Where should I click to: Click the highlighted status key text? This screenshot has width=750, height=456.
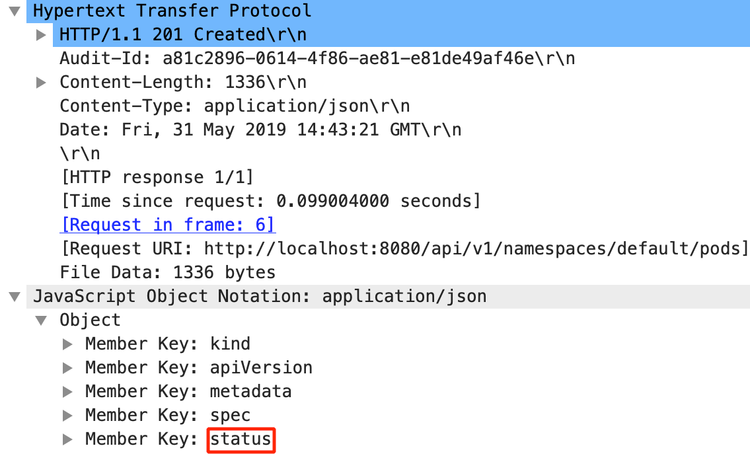(240, 439)
